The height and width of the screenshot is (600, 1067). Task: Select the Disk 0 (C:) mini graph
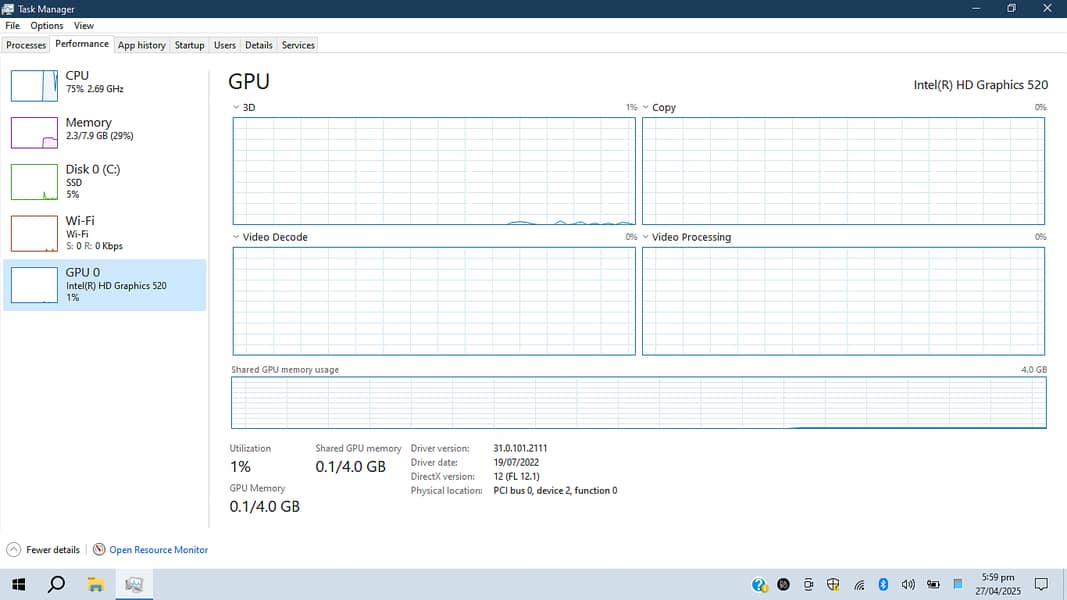[x=34, y=182]
